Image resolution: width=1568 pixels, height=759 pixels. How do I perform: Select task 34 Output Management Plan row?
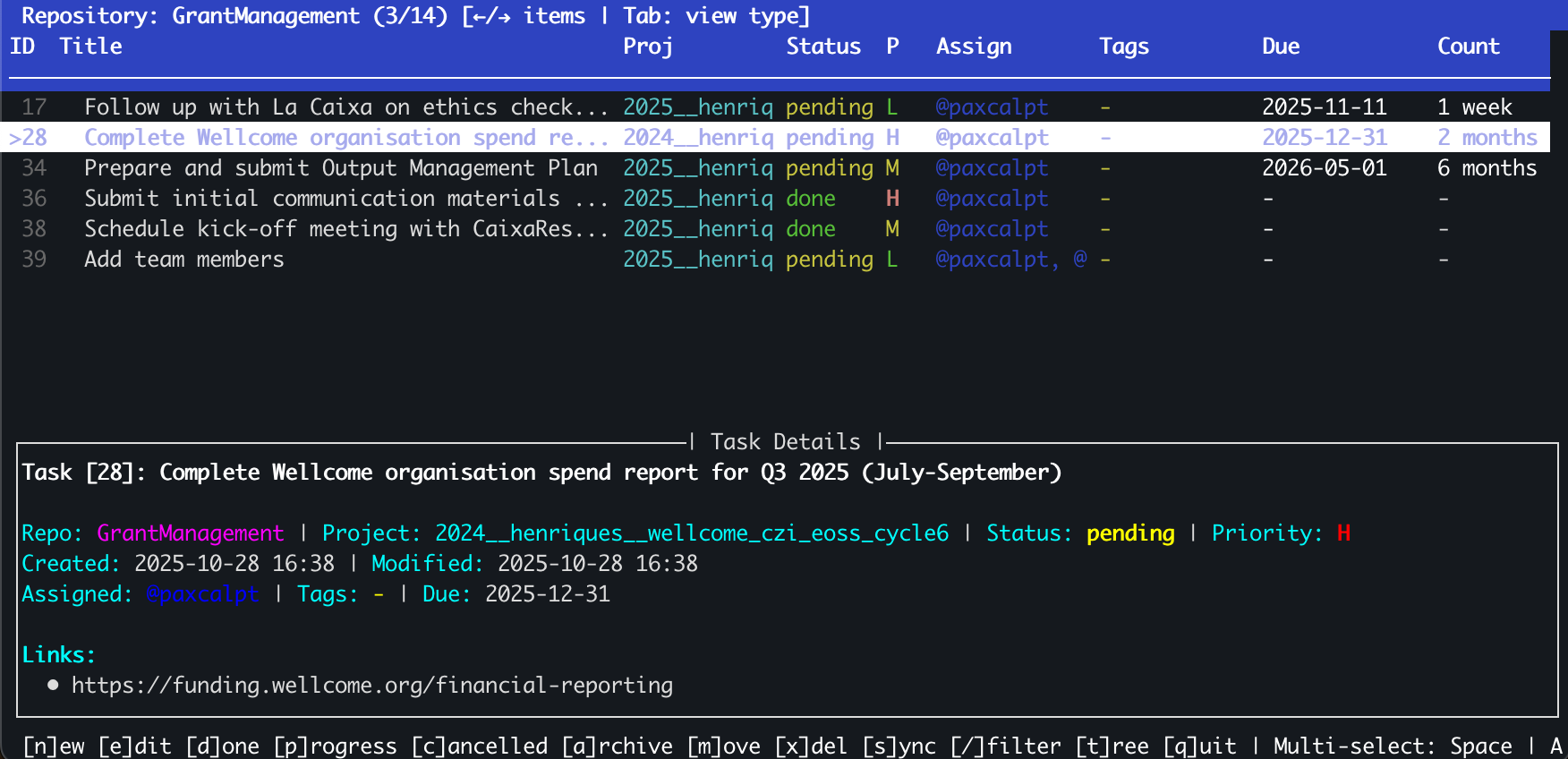coord(340,168)
